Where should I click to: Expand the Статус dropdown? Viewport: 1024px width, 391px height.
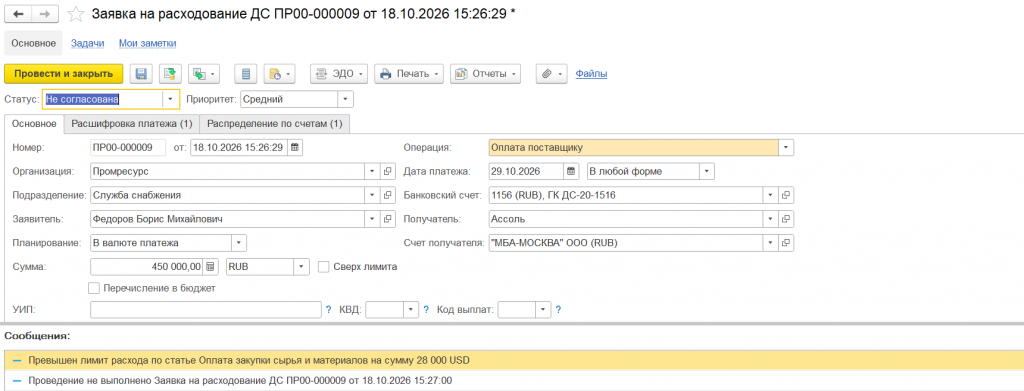click(x=170, y=99)
